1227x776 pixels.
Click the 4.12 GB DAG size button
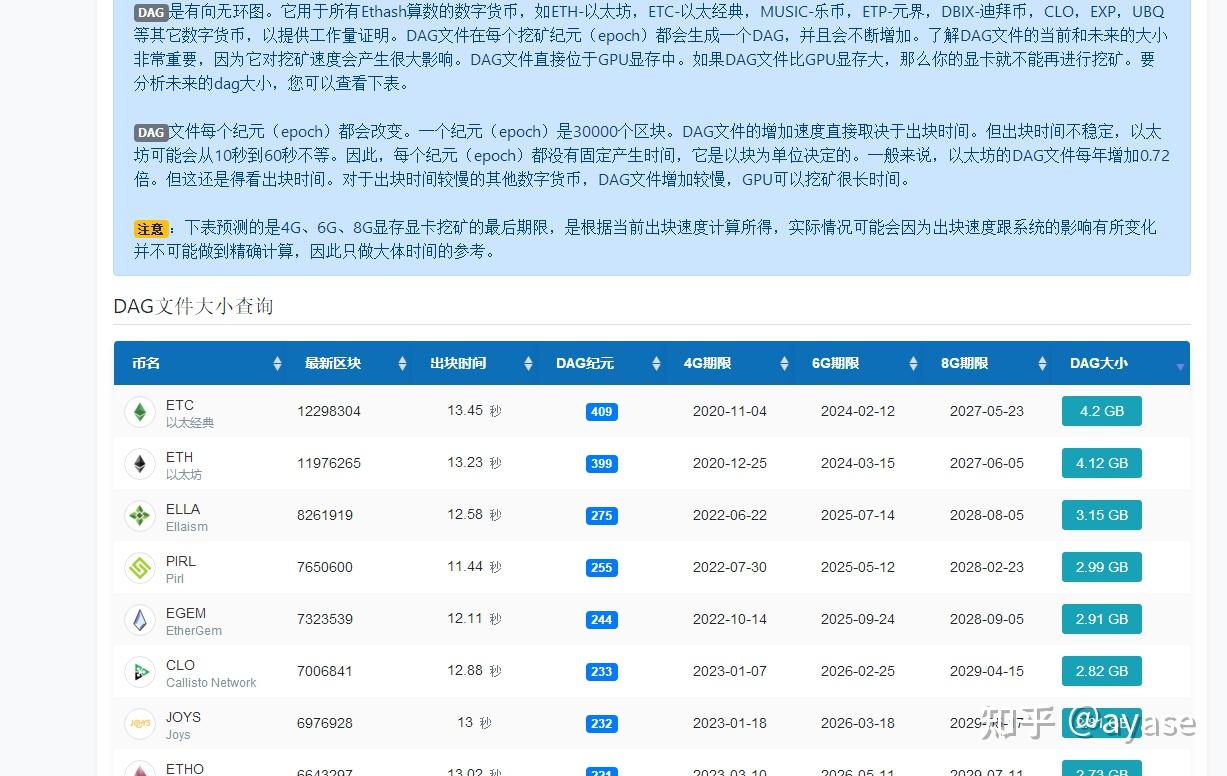click(1102, 463)
